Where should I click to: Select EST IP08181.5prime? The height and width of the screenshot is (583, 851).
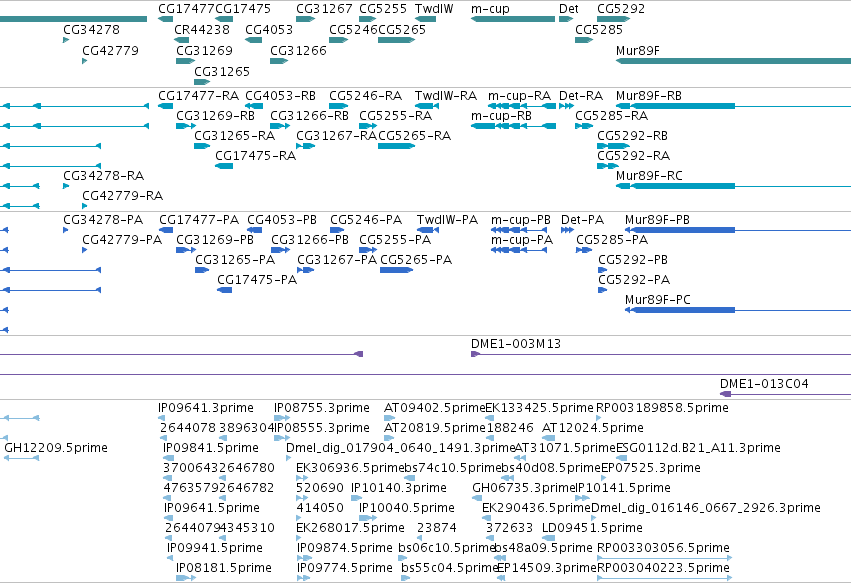click(x=224, y=568)
